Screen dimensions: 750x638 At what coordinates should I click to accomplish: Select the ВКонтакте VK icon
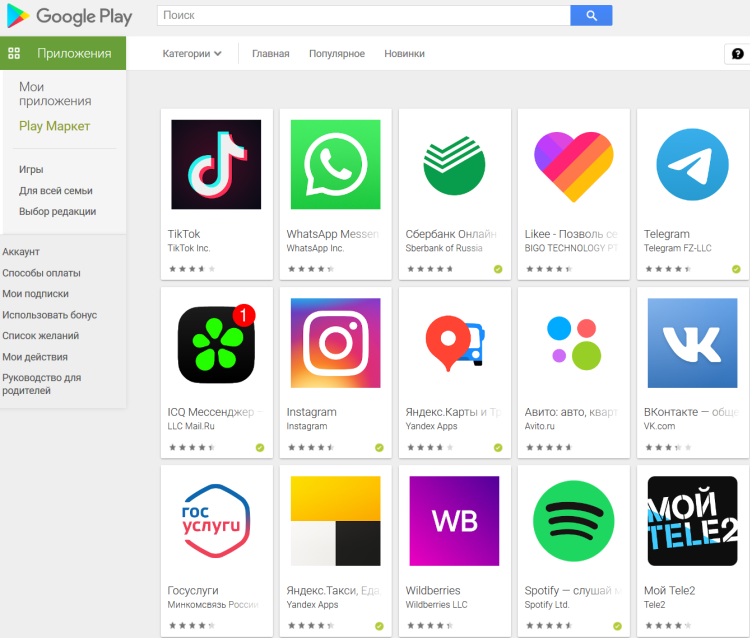point(692,343)
